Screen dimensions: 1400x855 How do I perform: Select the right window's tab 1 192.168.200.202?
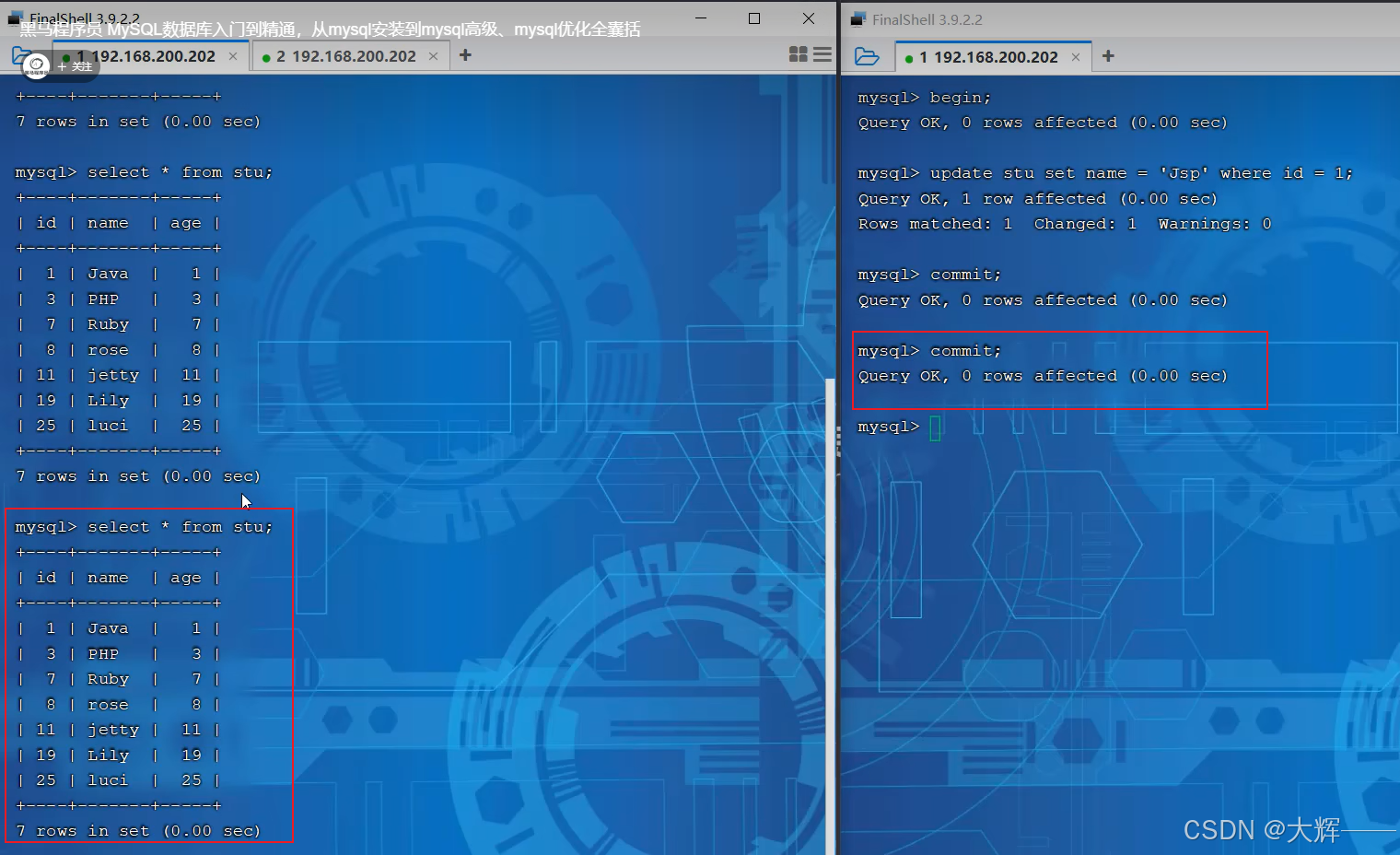pyautogui.click(x=993, y=57)
